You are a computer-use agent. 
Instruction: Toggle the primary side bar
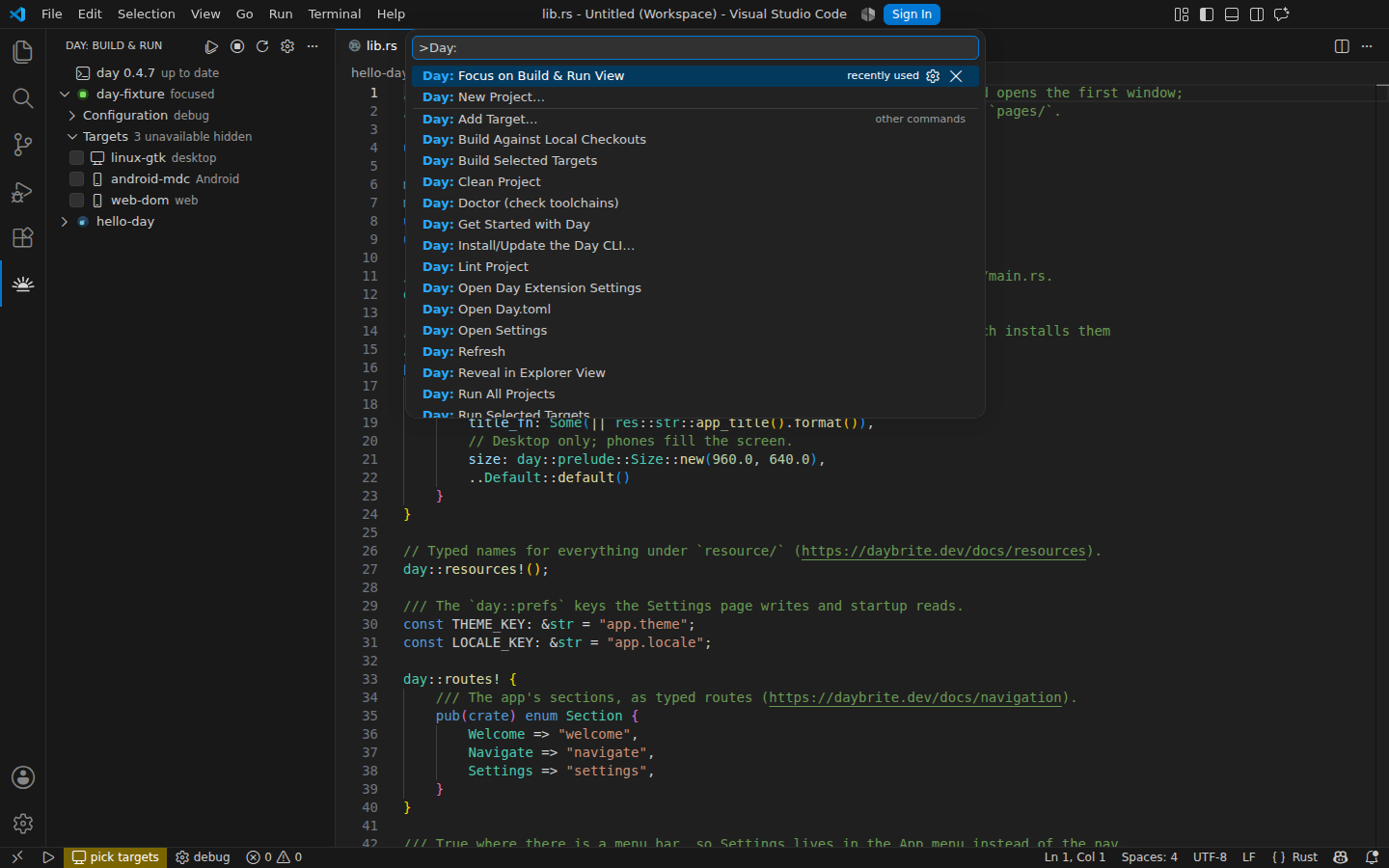(x=1207, y=14)
